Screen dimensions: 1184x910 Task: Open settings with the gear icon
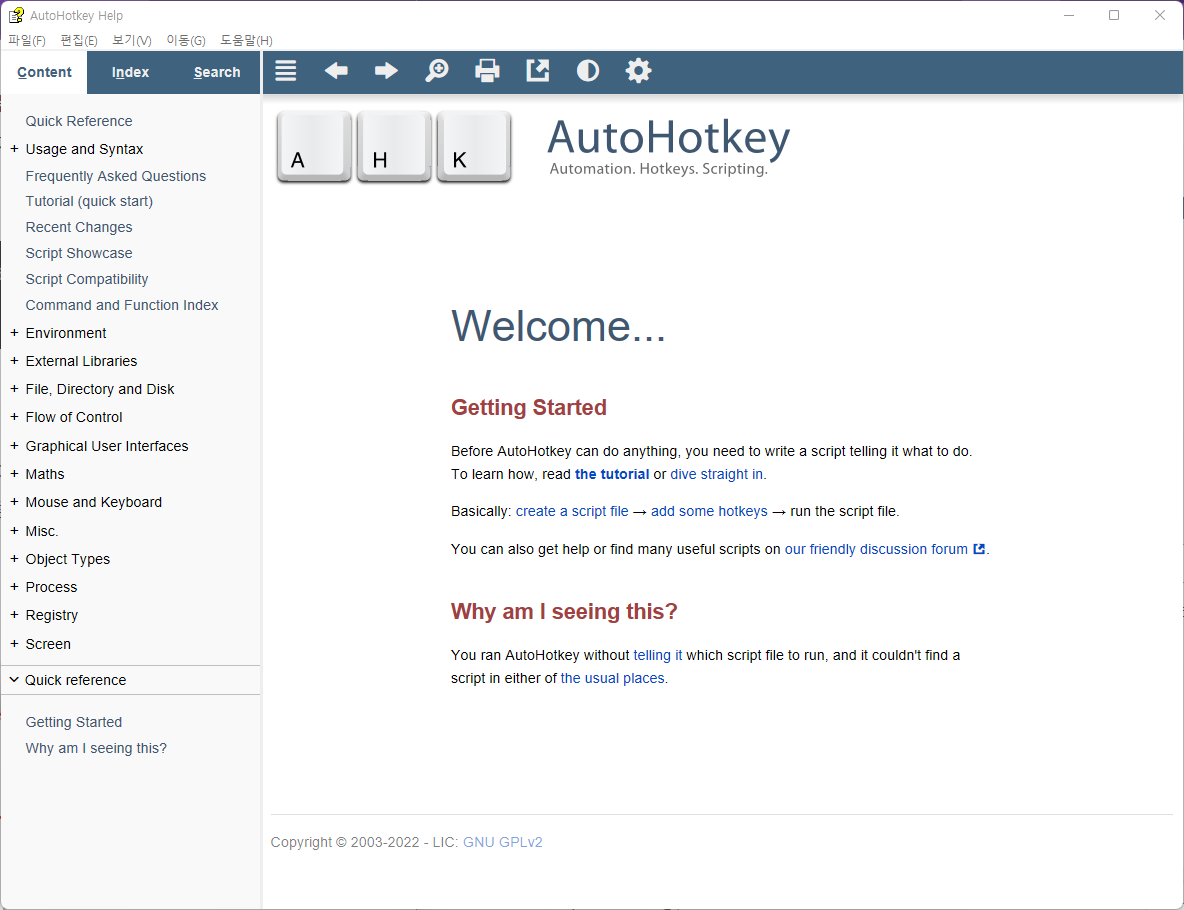[638, 71]
